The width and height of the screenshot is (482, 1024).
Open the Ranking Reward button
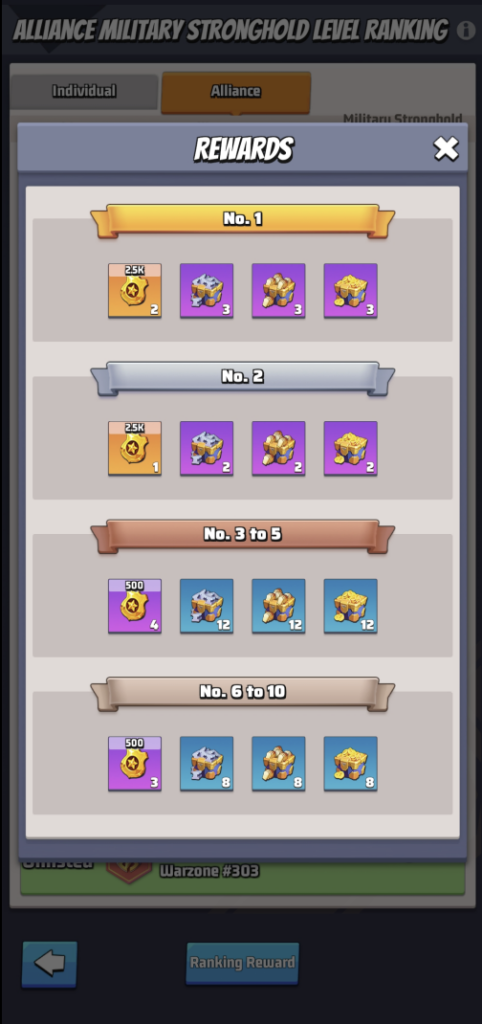pyautogui.click(x=242, y=963)
